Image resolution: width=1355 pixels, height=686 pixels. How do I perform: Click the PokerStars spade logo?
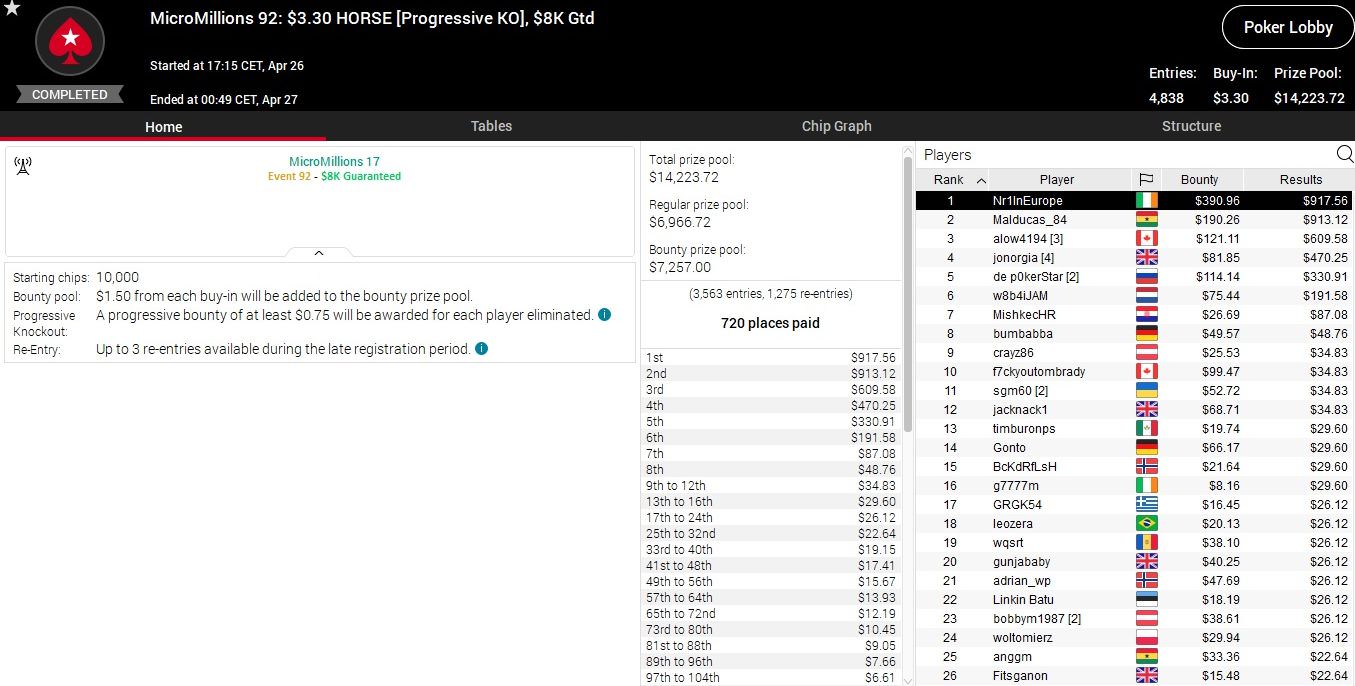tap(70, 42)
